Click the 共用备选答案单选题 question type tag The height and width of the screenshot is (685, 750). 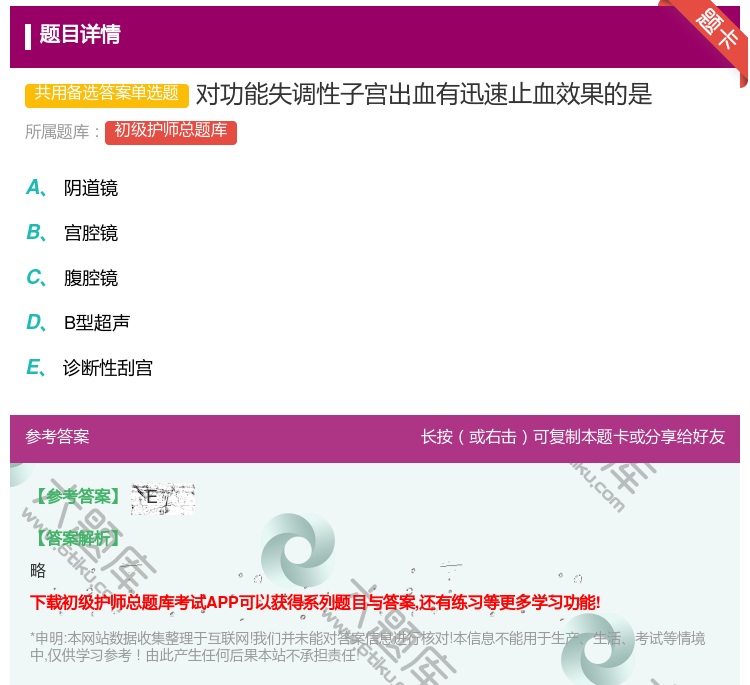(107, 95)
